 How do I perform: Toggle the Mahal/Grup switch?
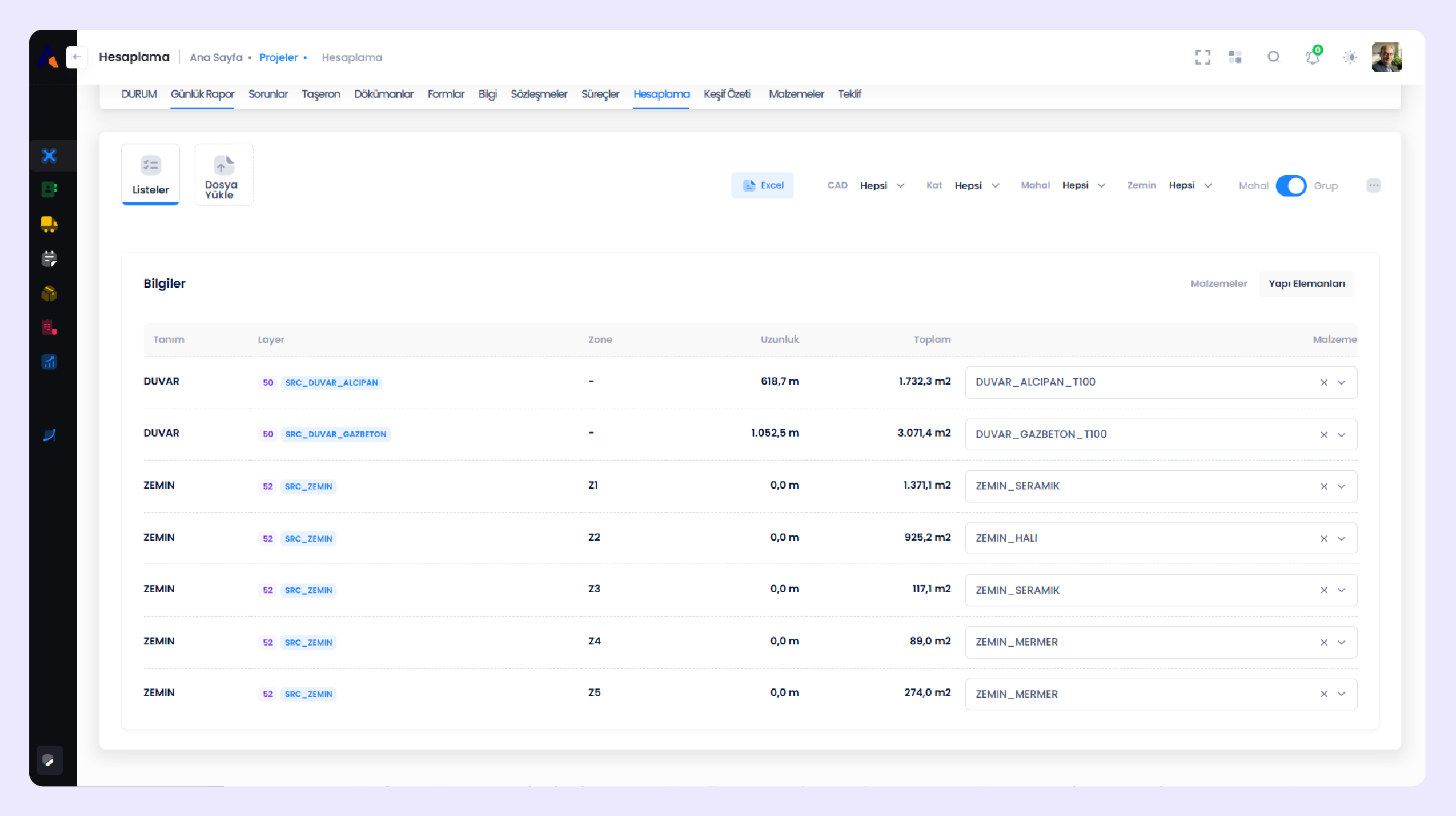coord(1291,185)
